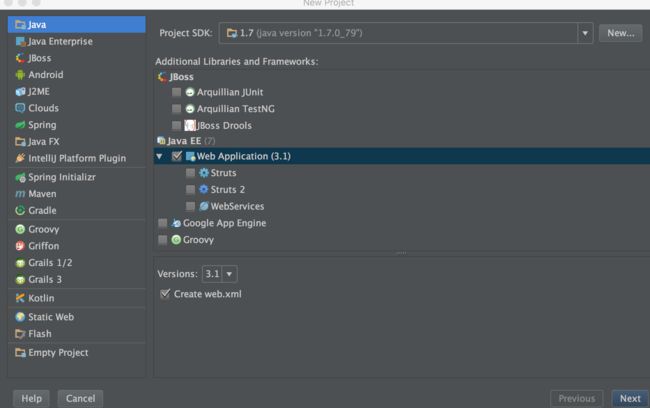Click the JBoss icon in the sidebar list

click(x=20, y=58)
